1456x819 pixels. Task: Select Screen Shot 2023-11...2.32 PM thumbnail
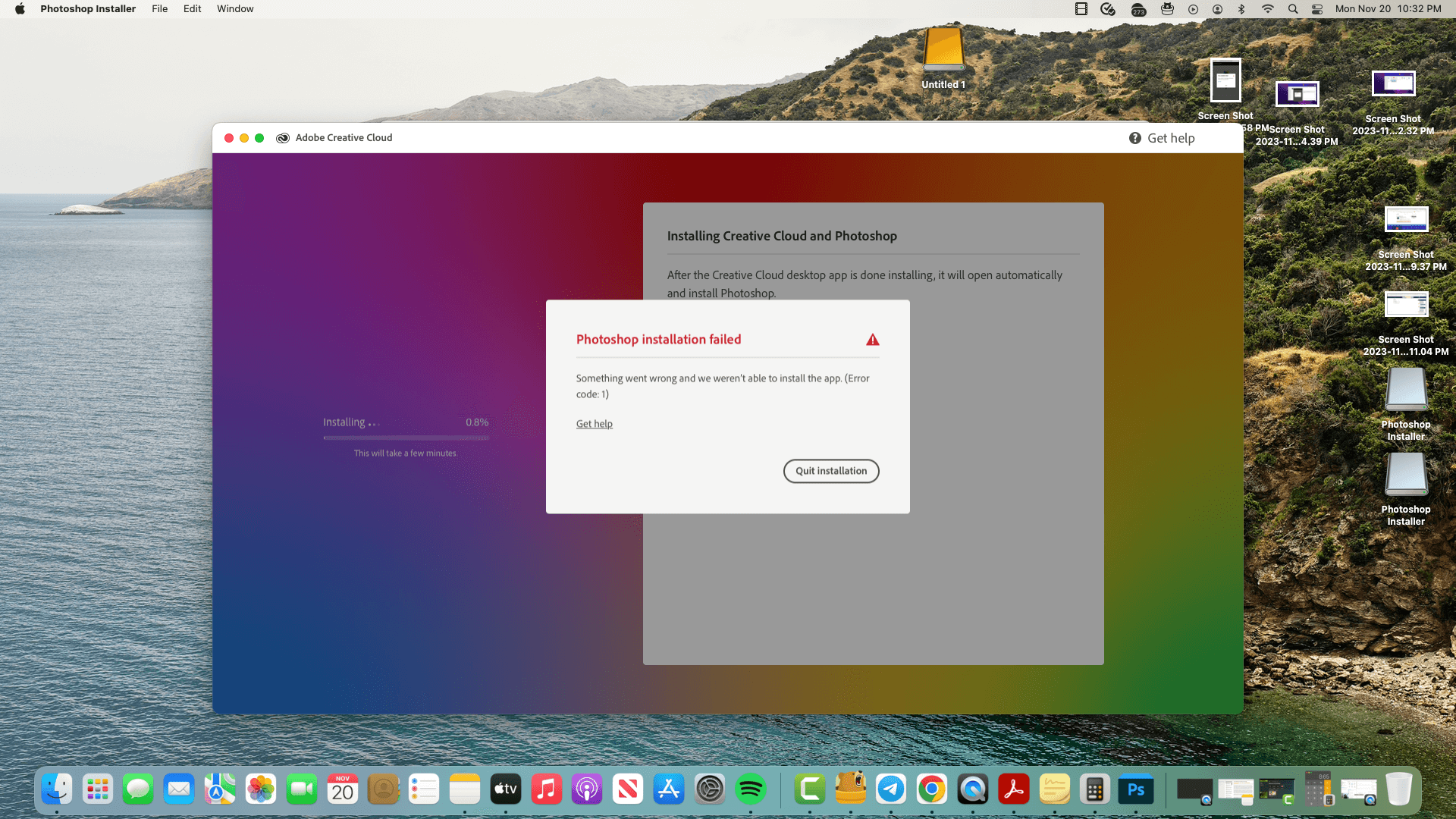coord(1393,84)
